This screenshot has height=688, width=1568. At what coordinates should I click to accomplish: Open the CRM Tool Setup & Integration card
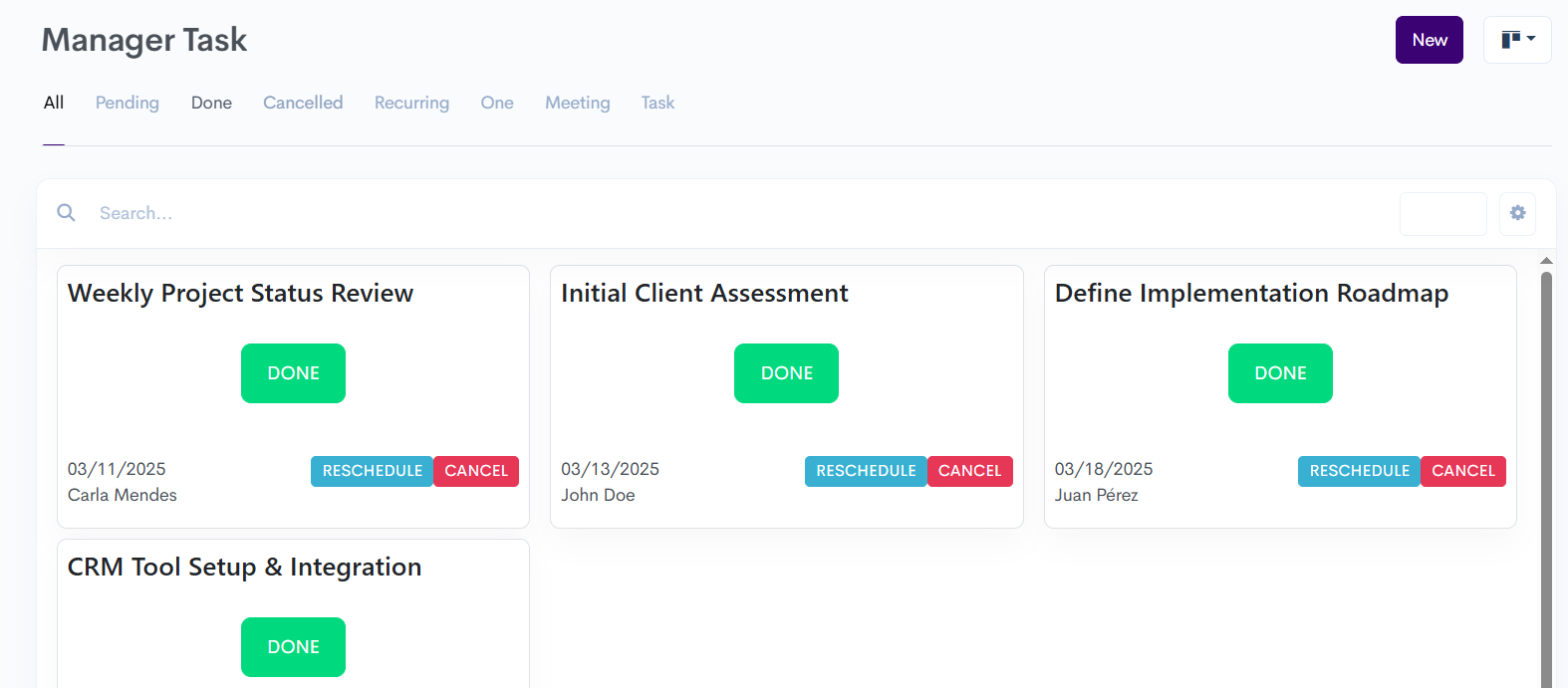[245, 568]
